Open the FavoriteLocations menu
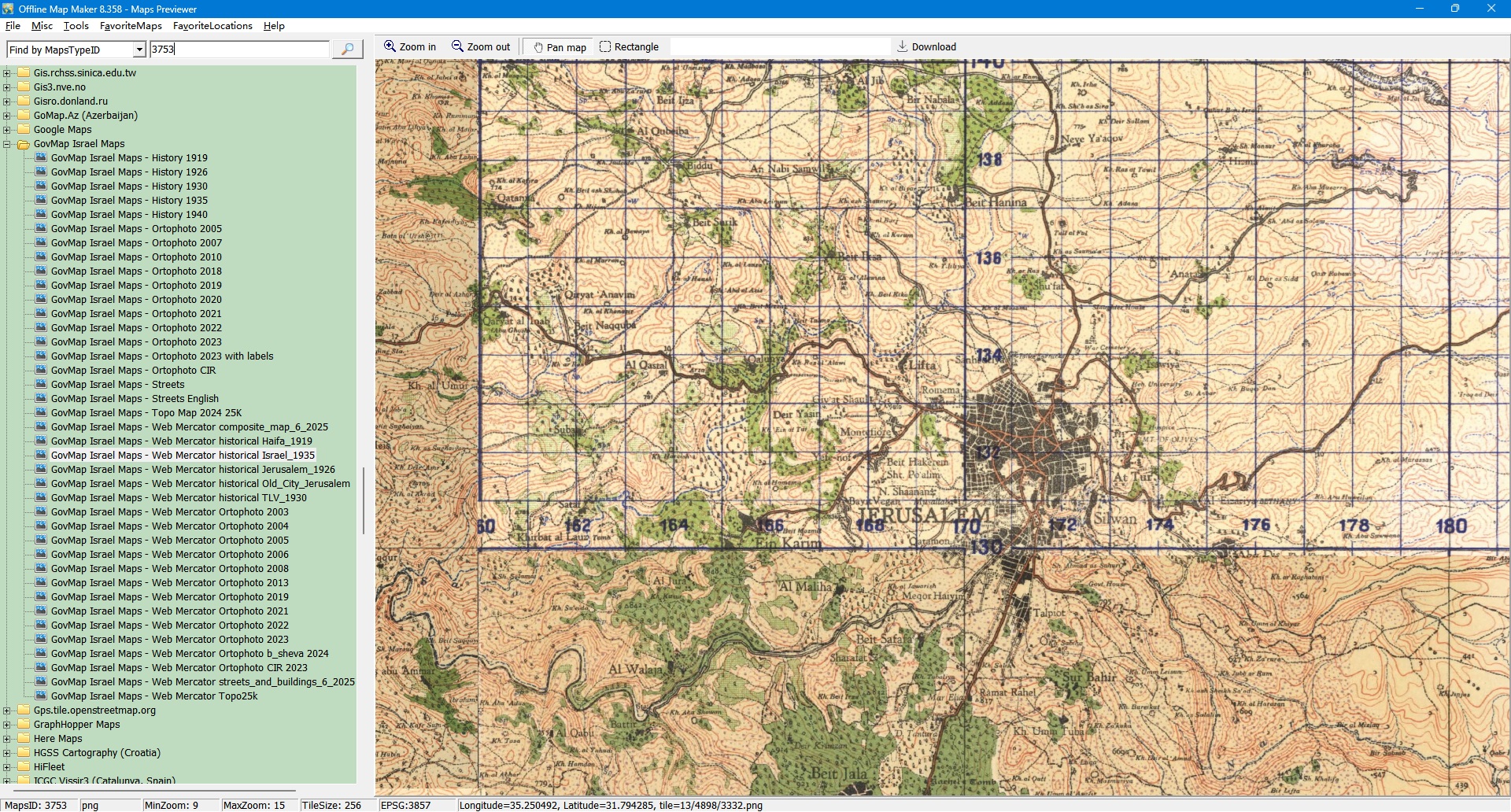 (x=212, y=26)
